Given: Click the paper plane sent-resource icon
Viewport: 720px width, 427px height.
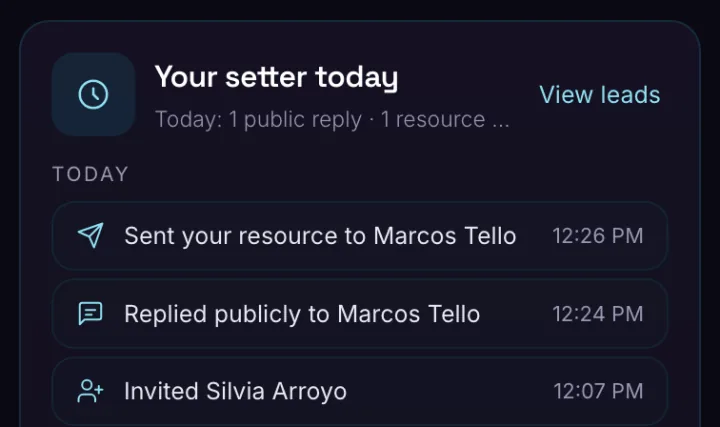Looking at the screenshot, I should [90, 236].
